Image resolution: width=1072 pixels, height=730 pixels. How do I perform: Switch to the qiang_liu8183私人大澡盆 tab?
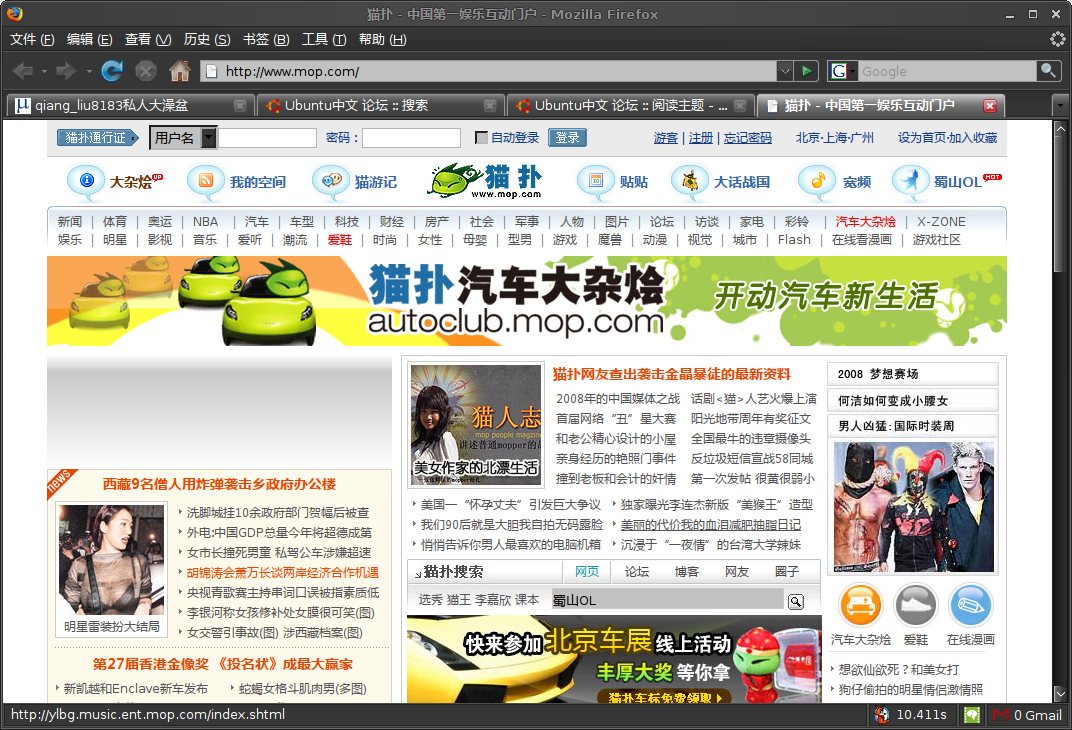(130, 105)
